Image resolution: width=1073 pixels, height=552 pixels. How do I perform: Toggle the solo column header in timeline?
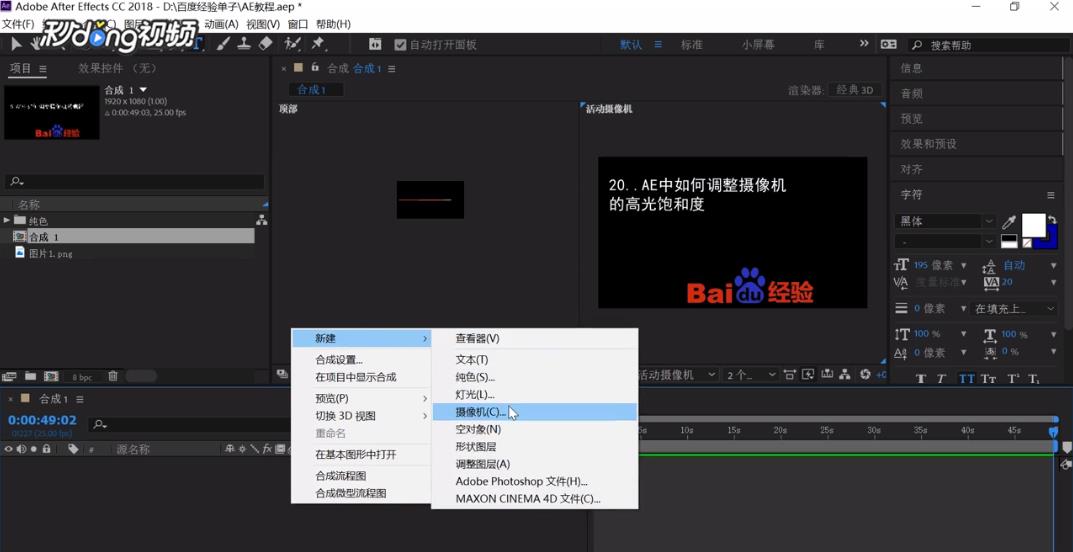point(34,449)
